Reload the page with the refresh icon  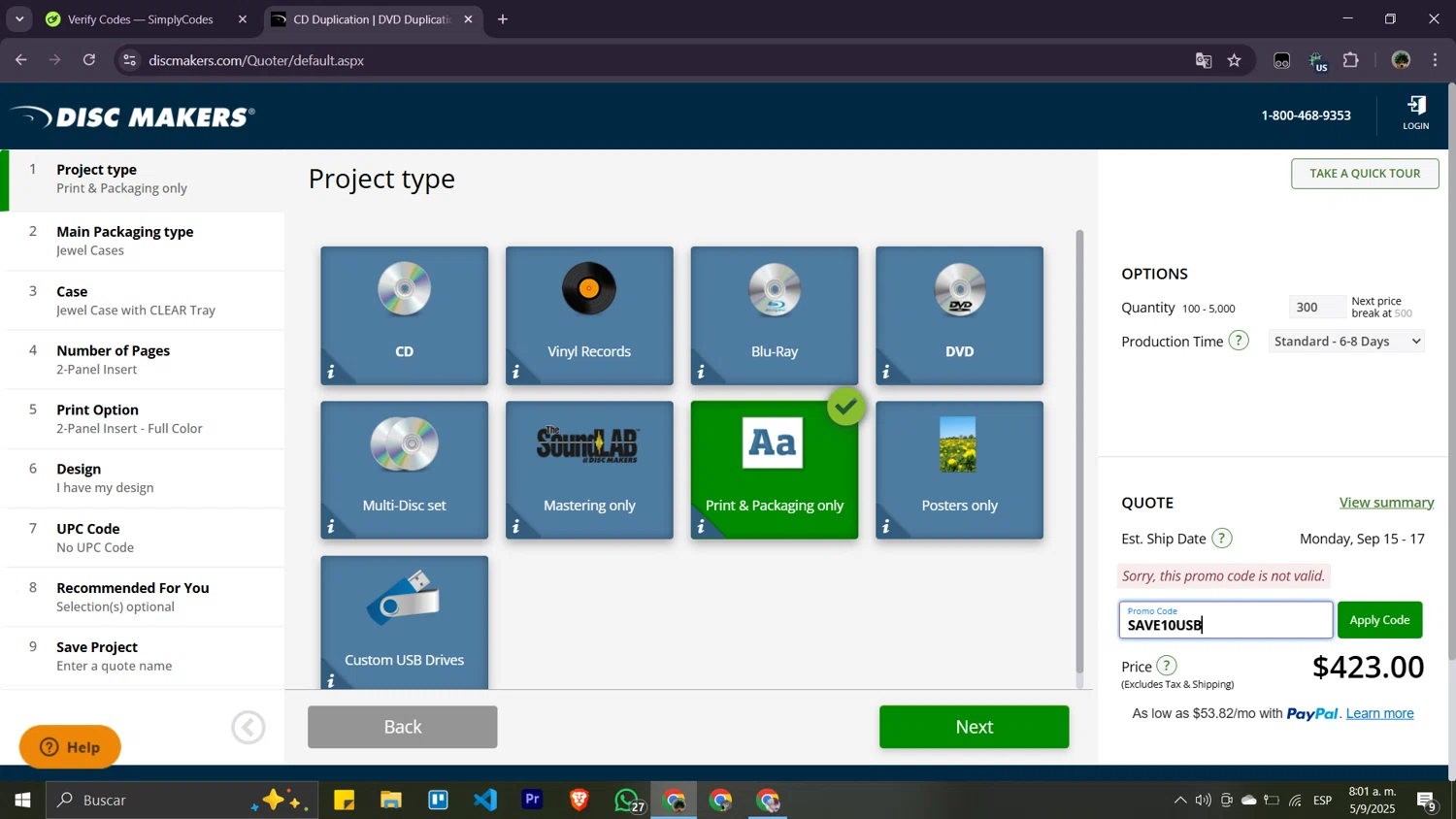(x=89, y=60)
